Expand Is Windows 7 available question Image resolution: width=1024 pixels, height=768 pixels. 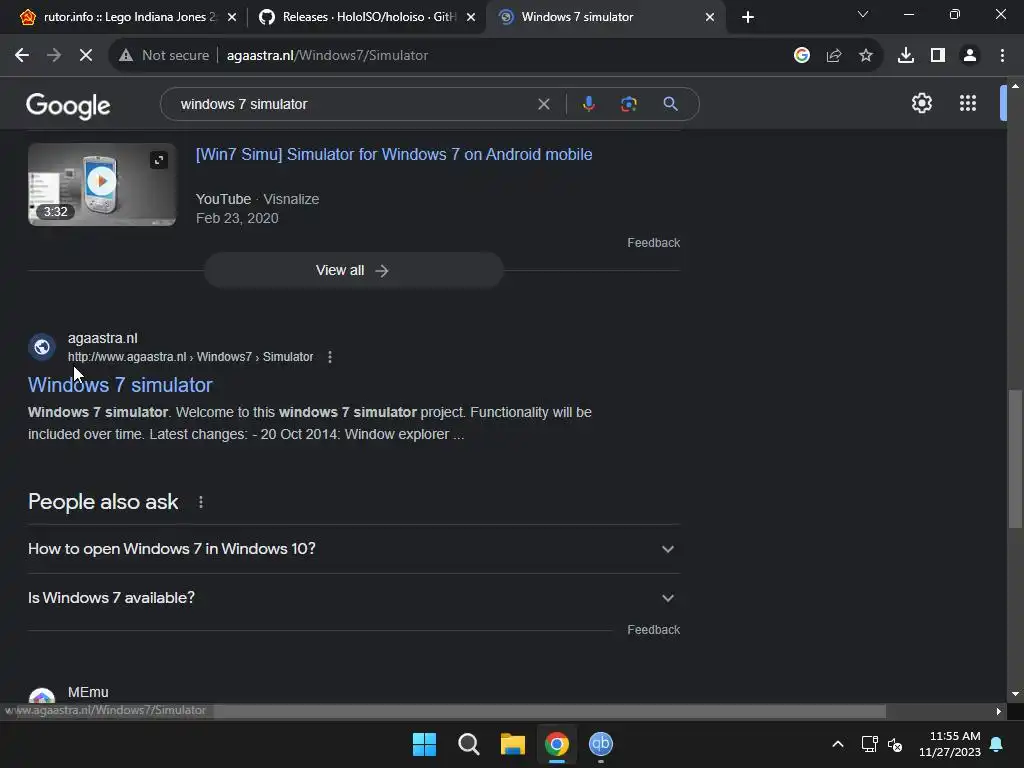353,598
